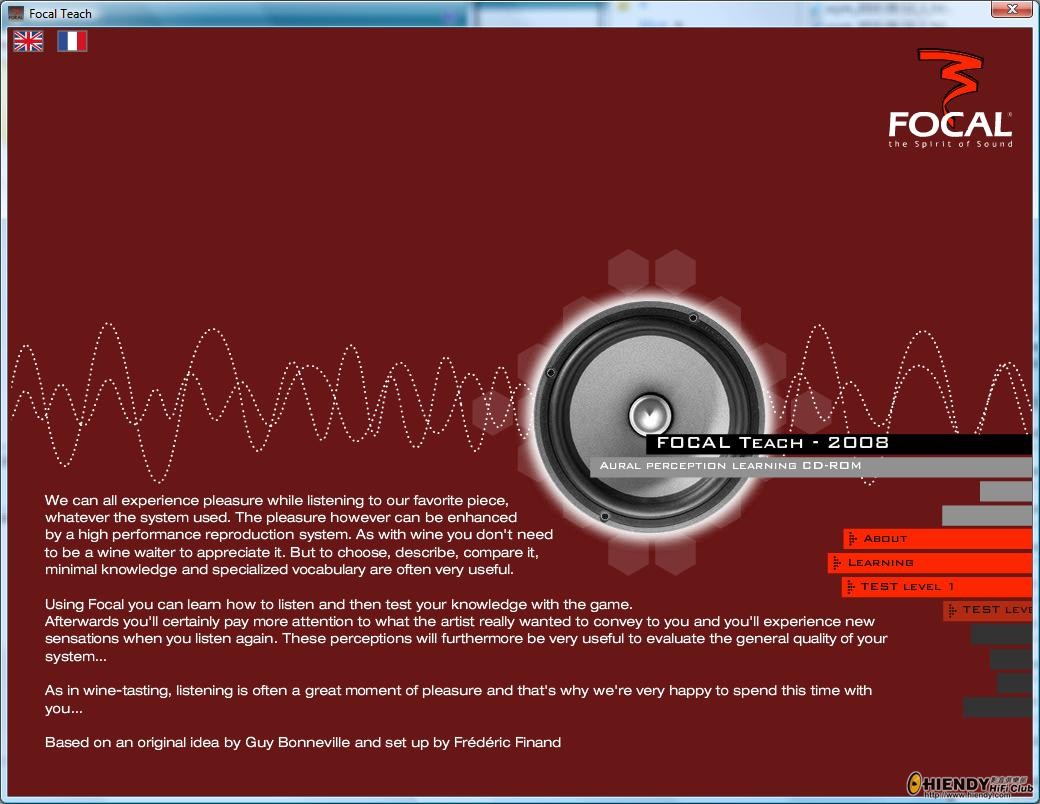Image resolution: width=1040 pixels, height=804 pixels.
Task: Close the Focal Teach window
Action: pos(1012,9)
